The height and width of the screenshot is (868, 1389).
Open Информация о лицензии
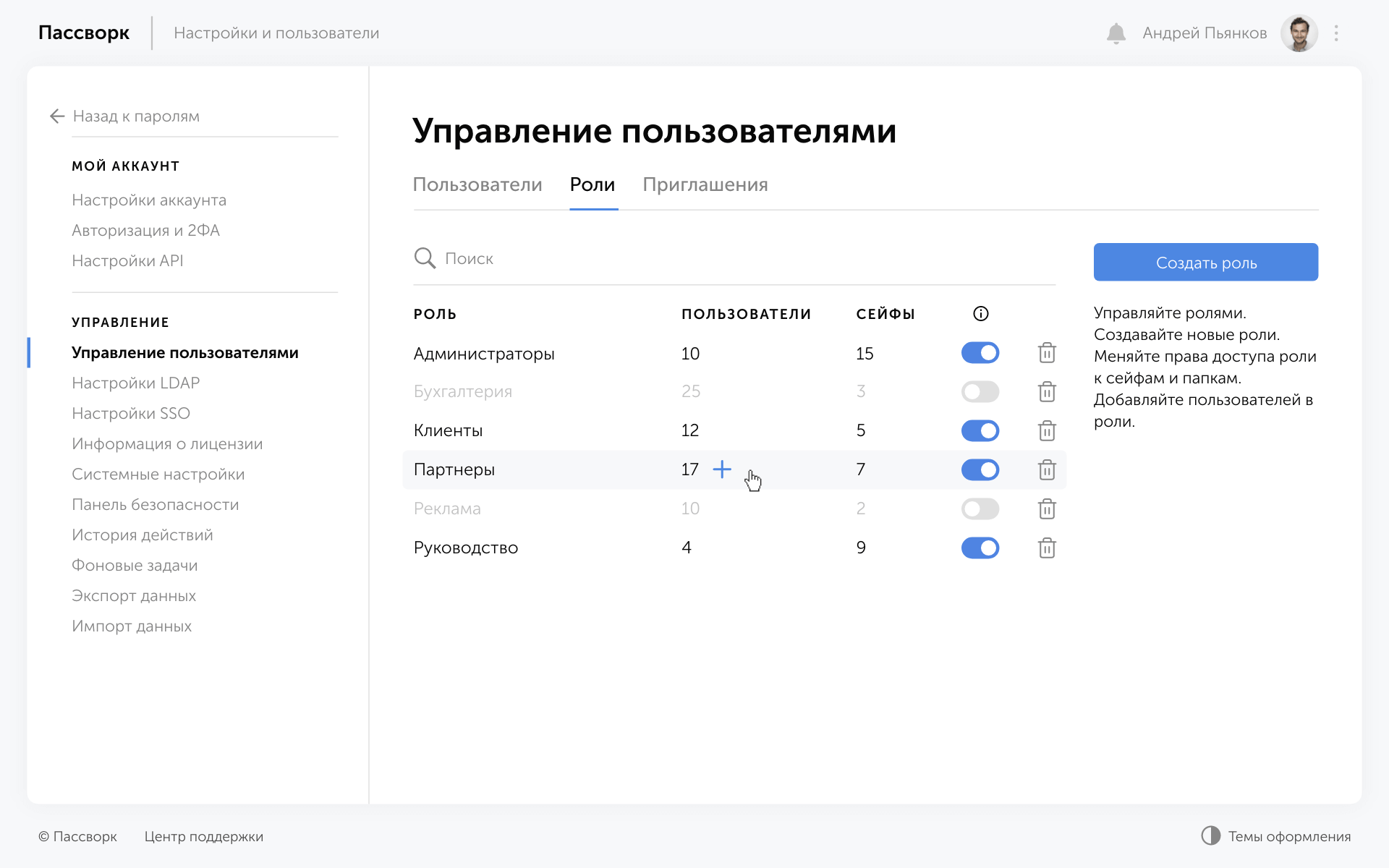click(167, 444)
